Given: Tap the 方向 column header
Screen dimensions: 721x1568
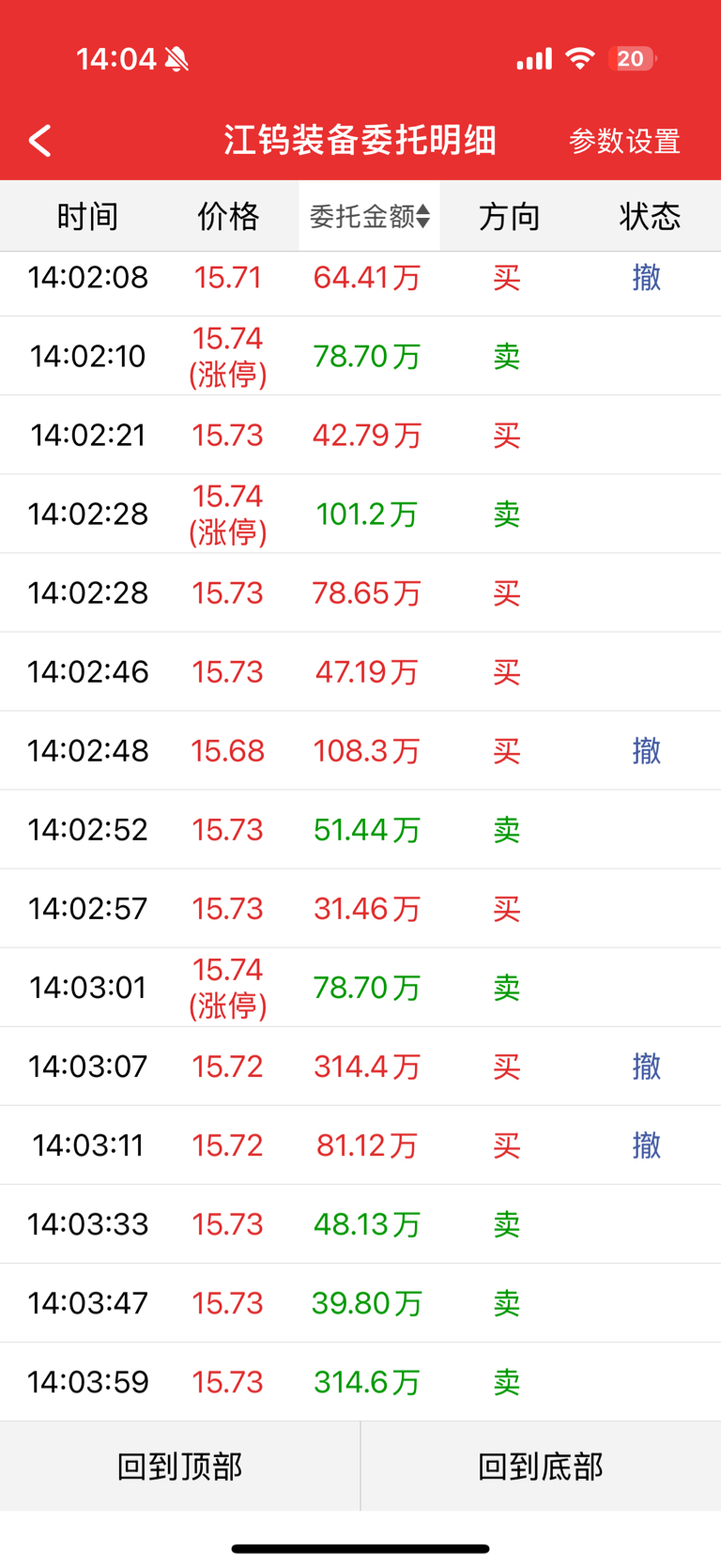Looking at the screenshot, I should [x=509, y=217].
